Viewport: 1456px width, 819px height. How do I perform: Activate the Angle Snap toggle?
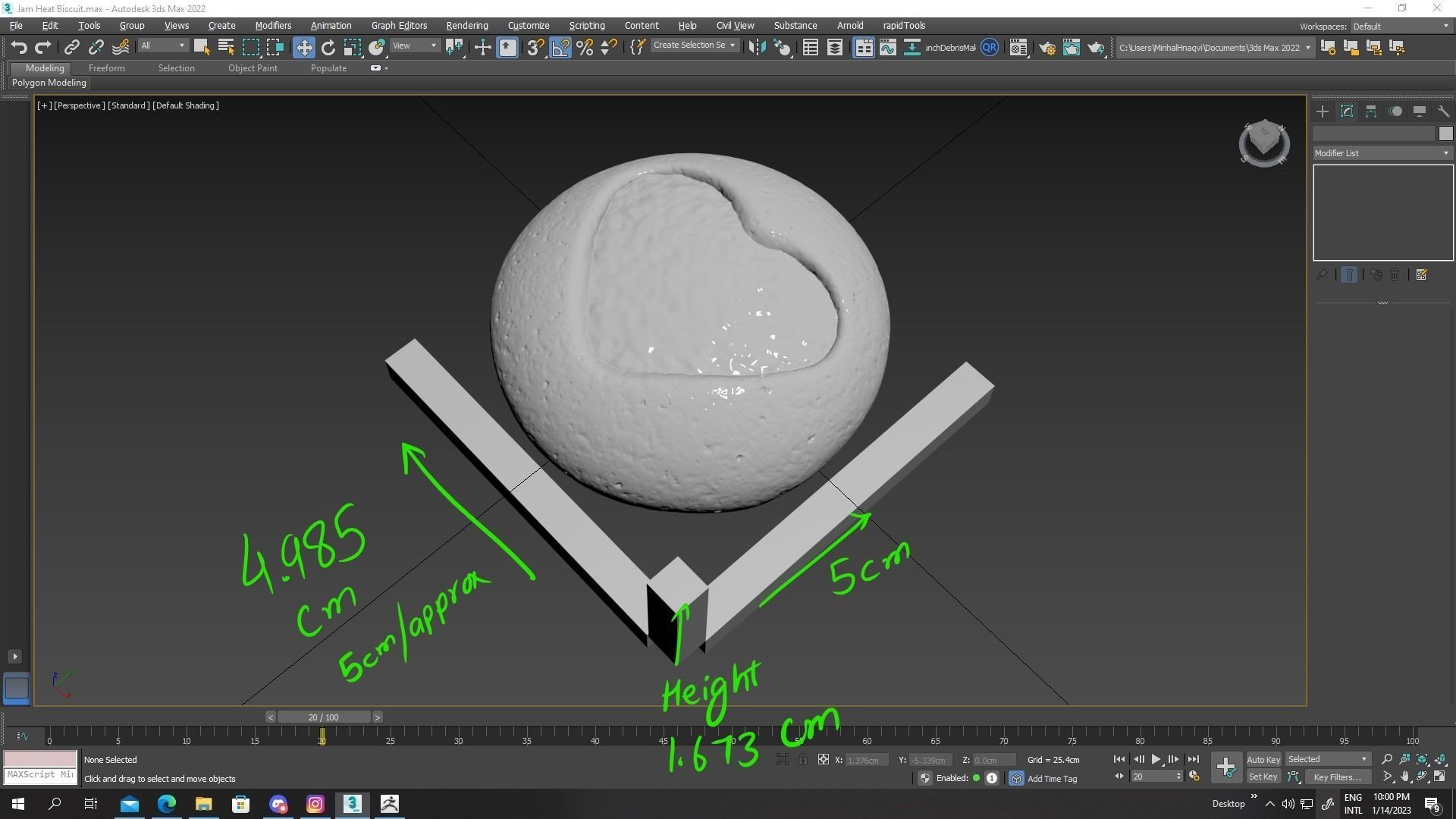click(560, 47)
